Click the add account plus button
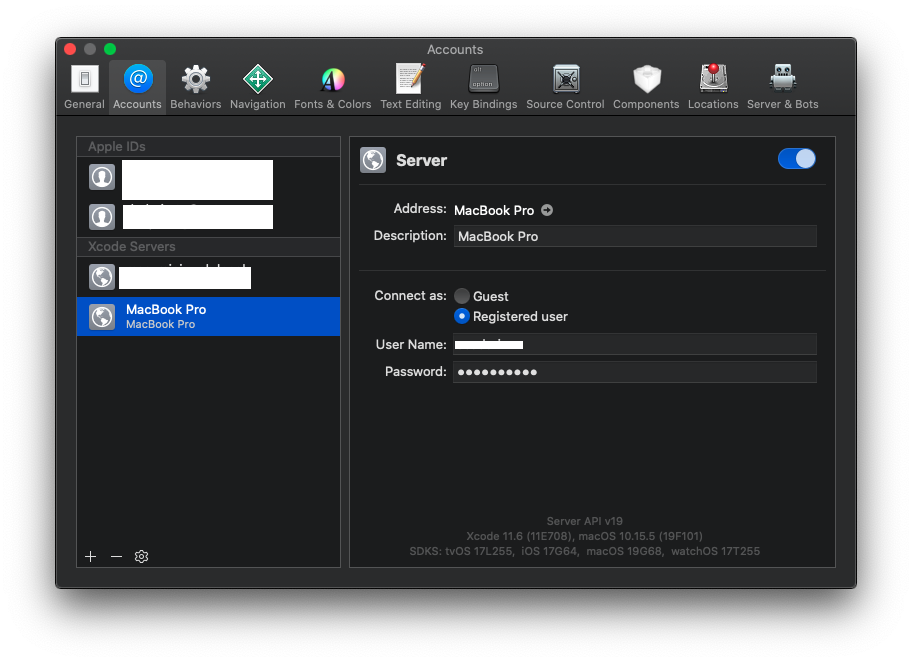Viewport: 912px width, 662px height. [91, 557]
